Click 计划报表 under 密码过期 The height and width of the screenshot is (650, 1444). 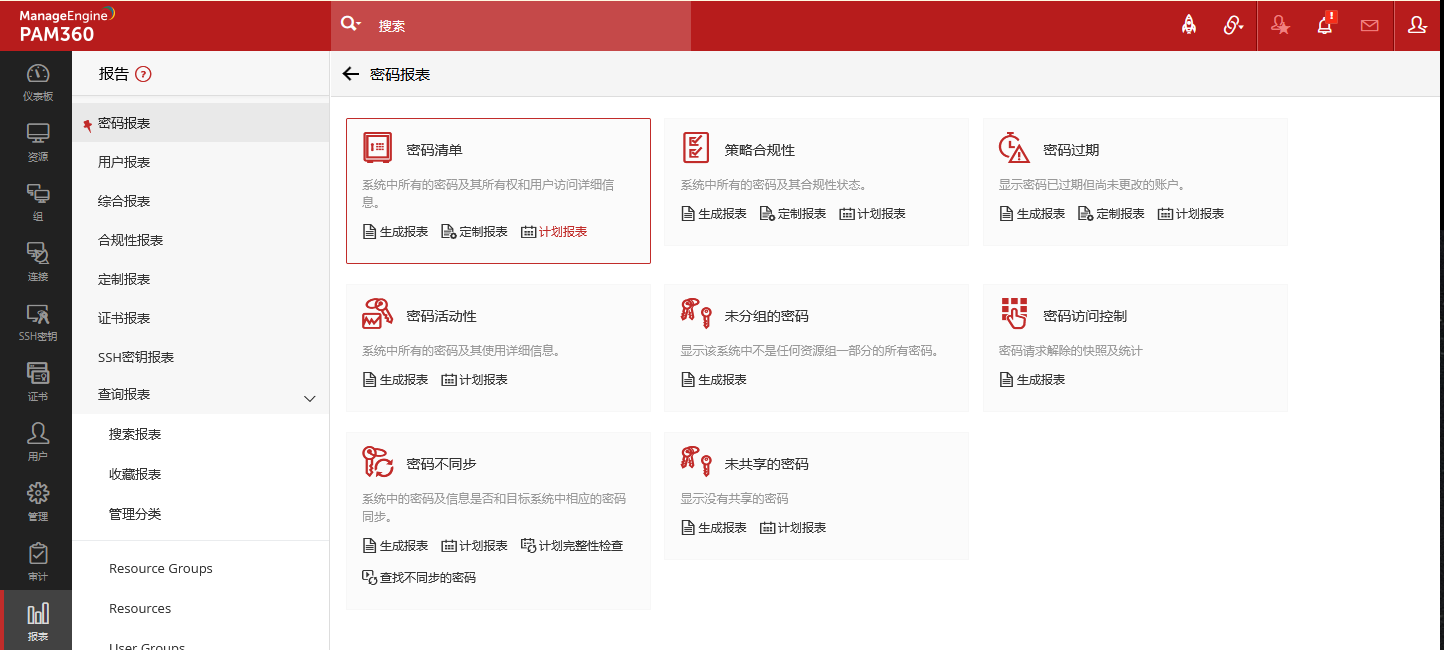click(1191, 213)
